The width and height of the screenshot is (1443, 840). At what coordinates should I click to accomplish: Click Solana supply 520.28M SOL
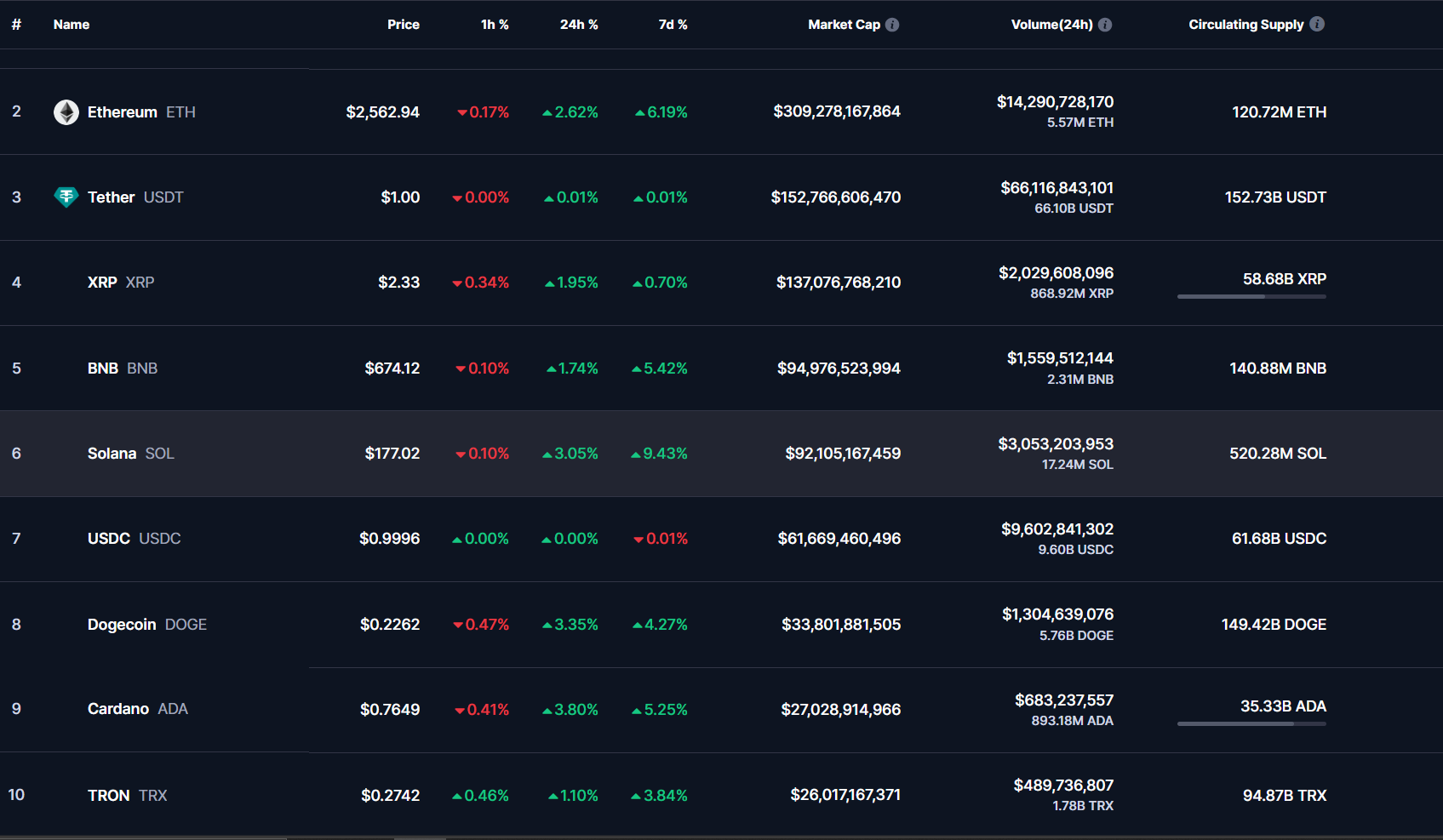coord(1278,454)
